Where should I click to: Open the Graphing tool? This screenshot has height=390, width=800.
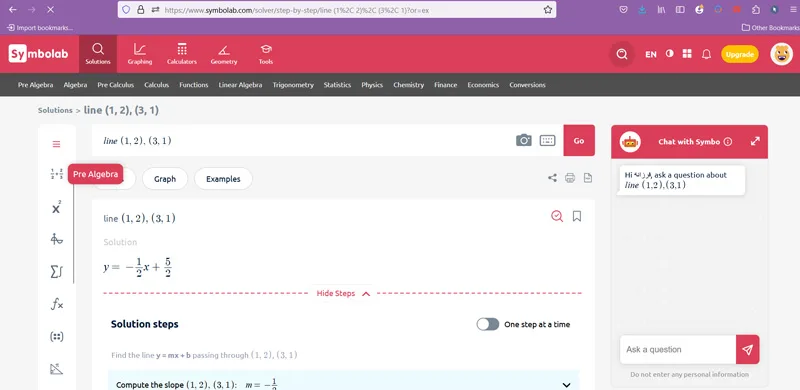140,54
